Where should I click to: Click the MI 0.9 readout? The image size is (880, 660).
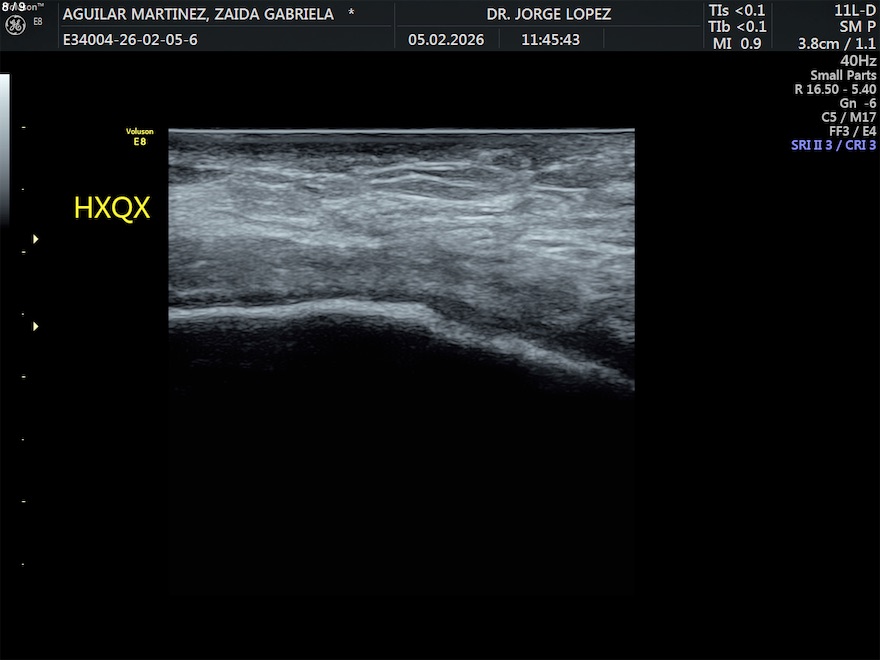(x=737, y=43)
